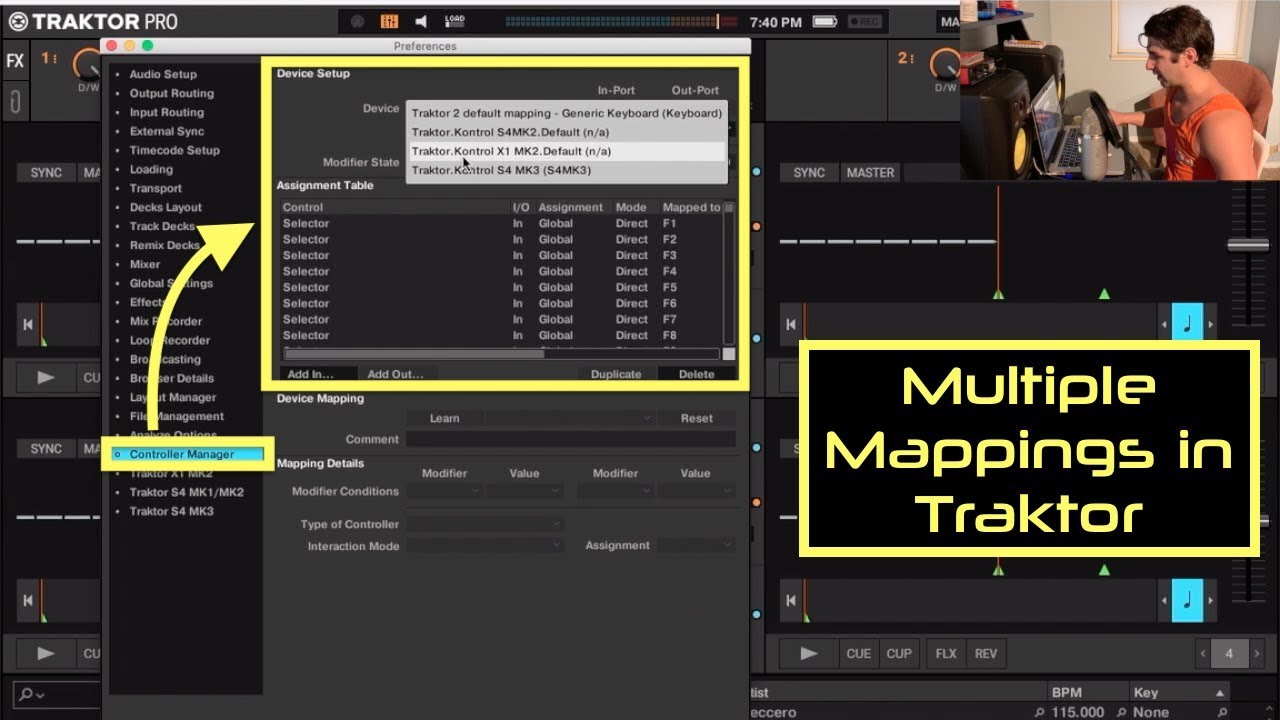
Task: Click the Comment input field
Action: 570,439
